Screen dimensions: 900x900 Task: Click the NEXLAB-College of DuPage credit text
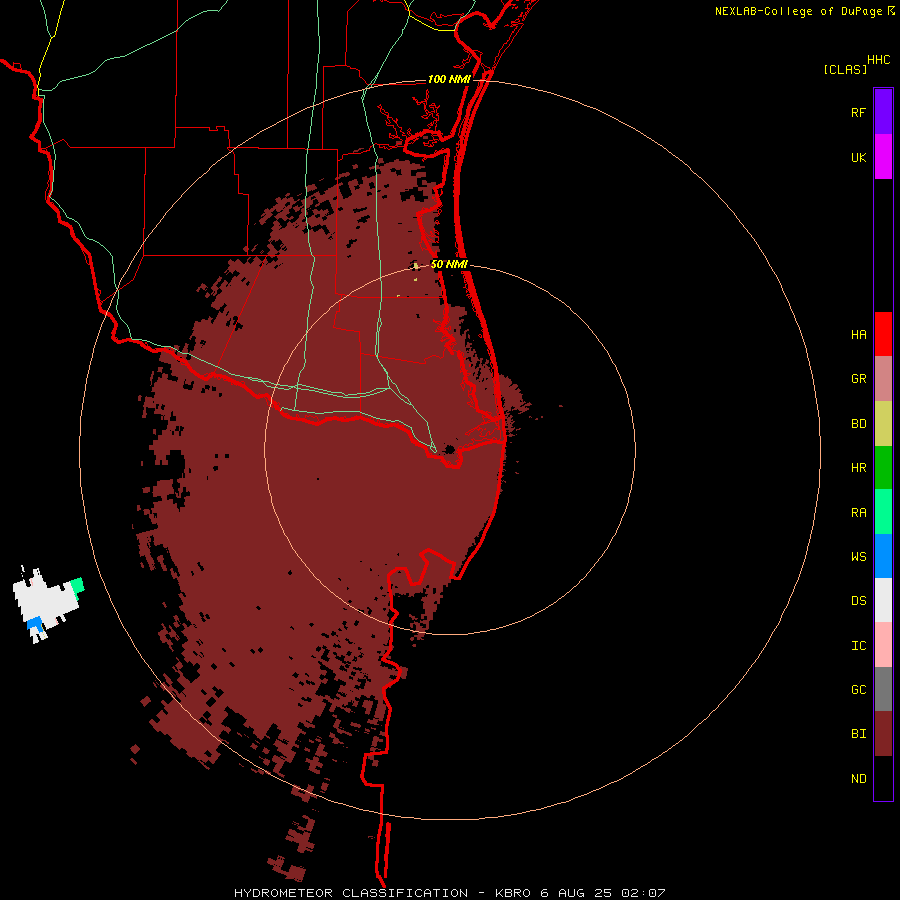(x=798, y=11)
